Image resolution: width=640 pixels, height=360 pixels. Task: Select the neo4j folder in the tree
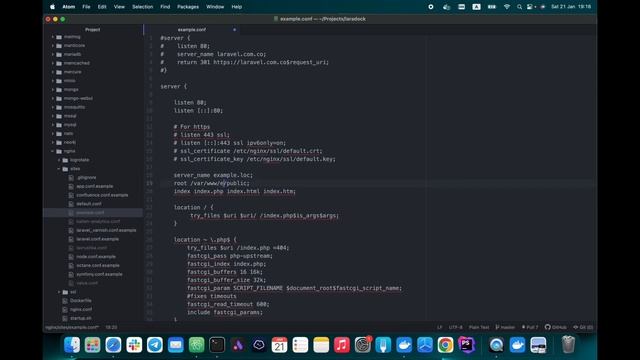click(69, 142)
